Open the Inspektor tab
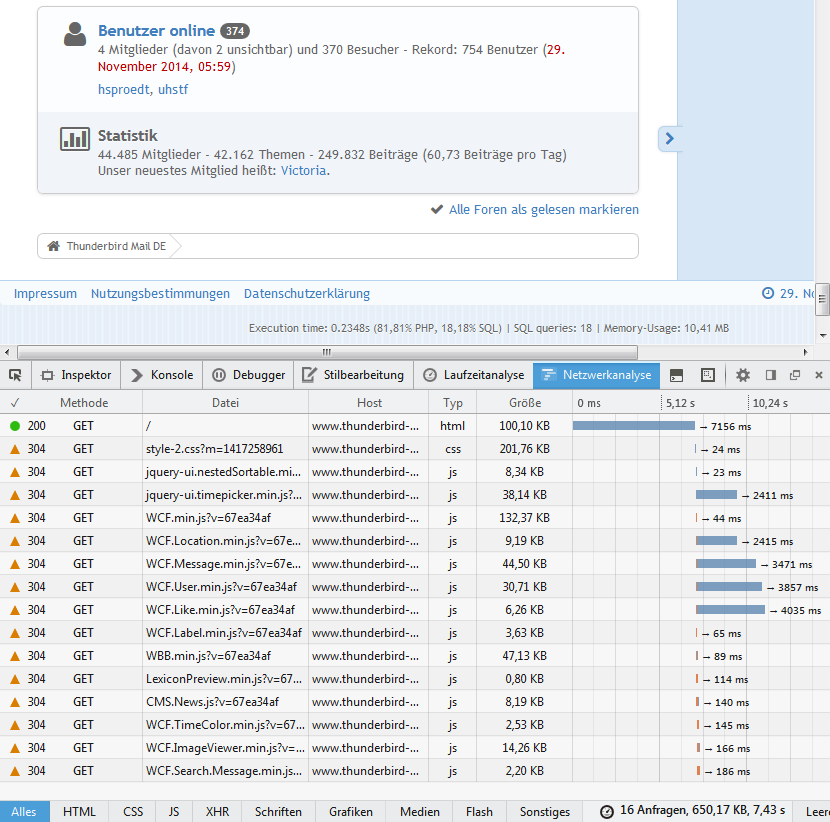The height and width of the screenshot is (822, 830). [76, 375]
